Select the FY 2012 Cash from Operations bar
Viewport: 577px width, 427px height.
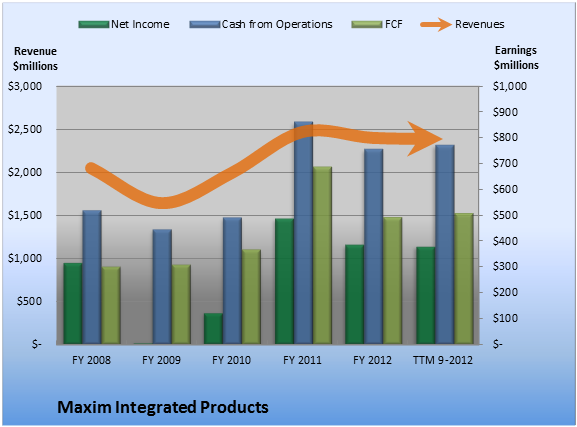tap(374, 247)
